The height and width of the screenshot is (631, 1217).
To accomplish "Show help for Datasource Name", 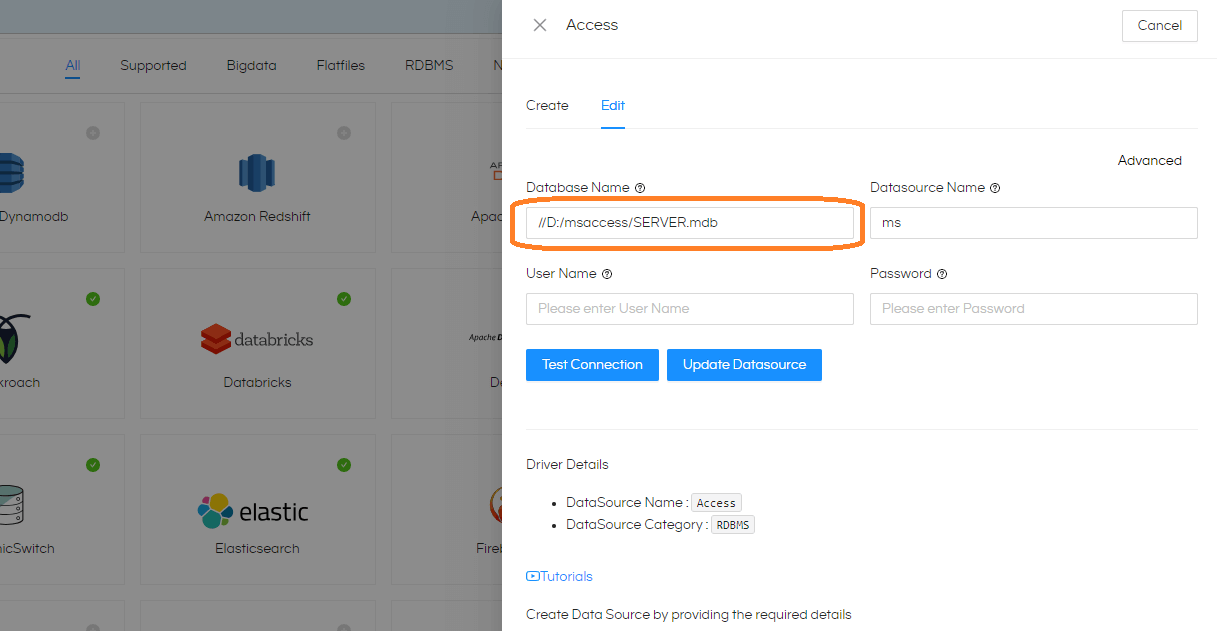I will 995,188.
